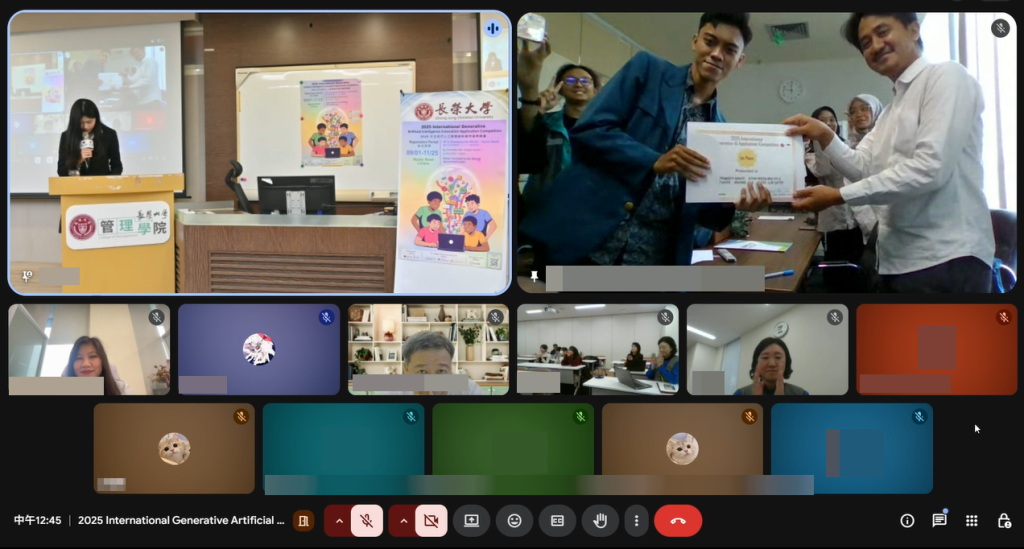The height and width of the screenshot is (549, 1024).
Task: Open the host controls lock icon
Action: click(x=1003, y=521)
